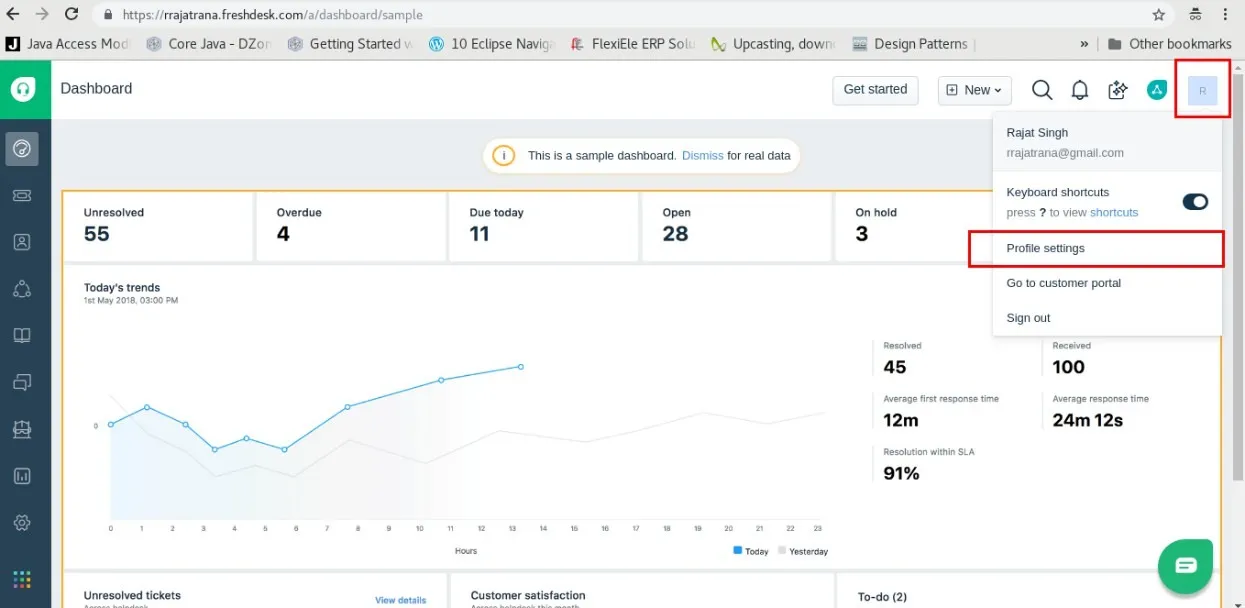Open the Other bookmarks folder

pos(1169,44)
